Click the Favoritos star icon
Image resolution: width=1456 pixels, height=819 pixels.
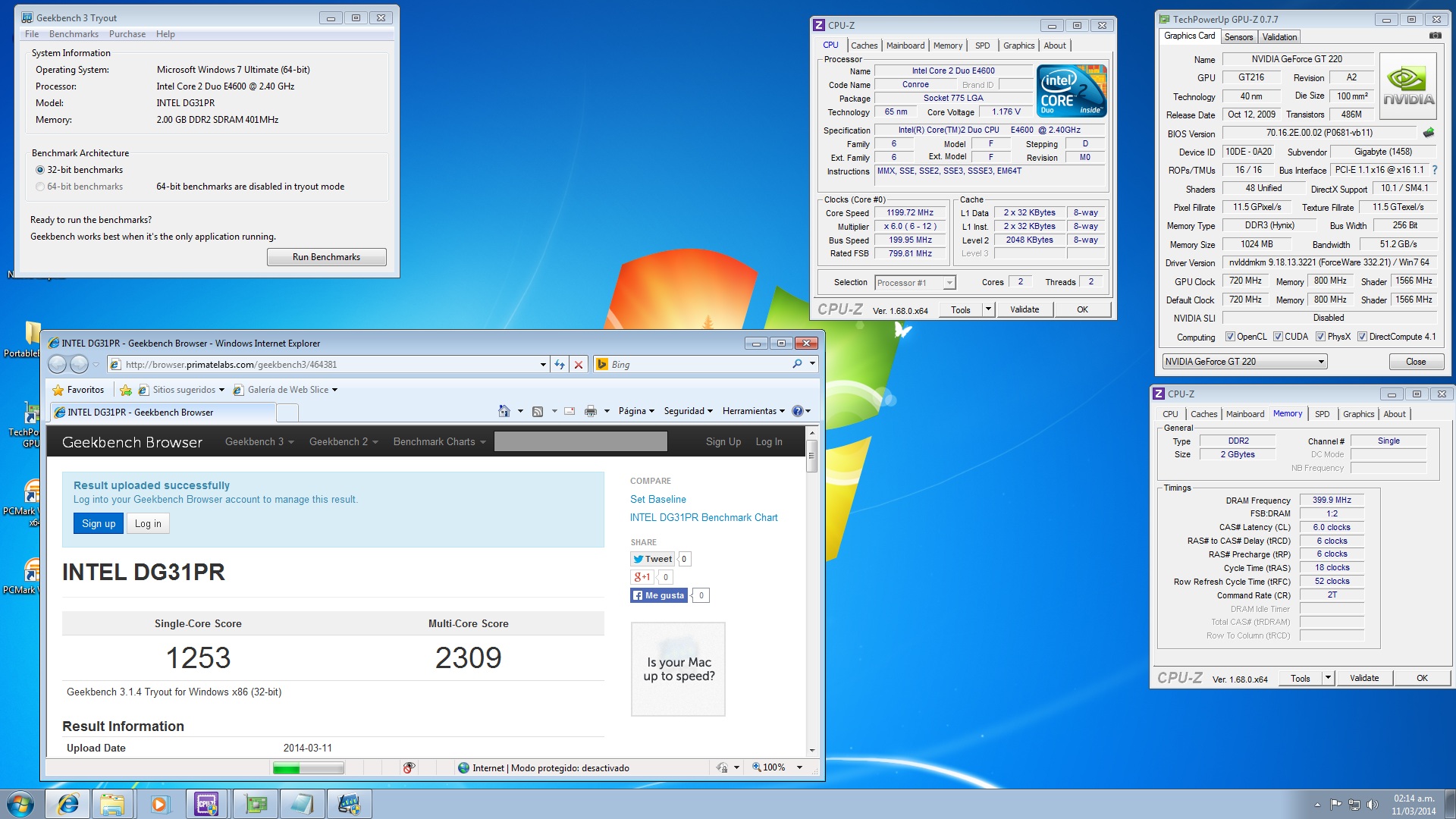tap(58, 390)
